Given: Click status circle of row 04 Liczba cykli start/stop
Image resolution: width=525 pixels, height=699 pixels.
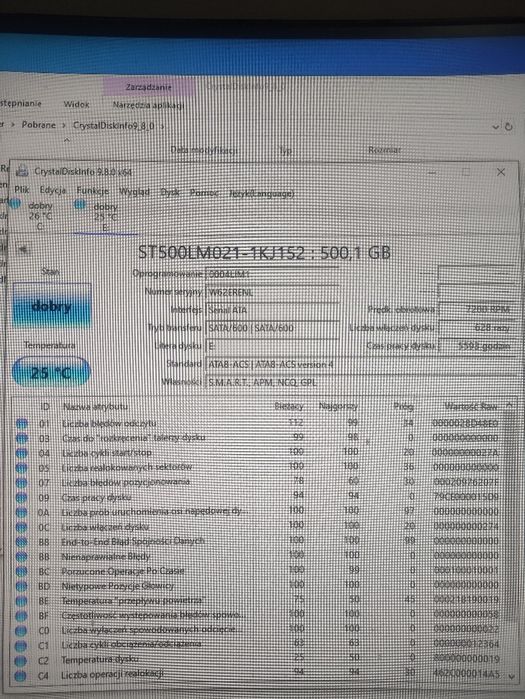Looking at the screenshot, I should (x=22, y=453).
